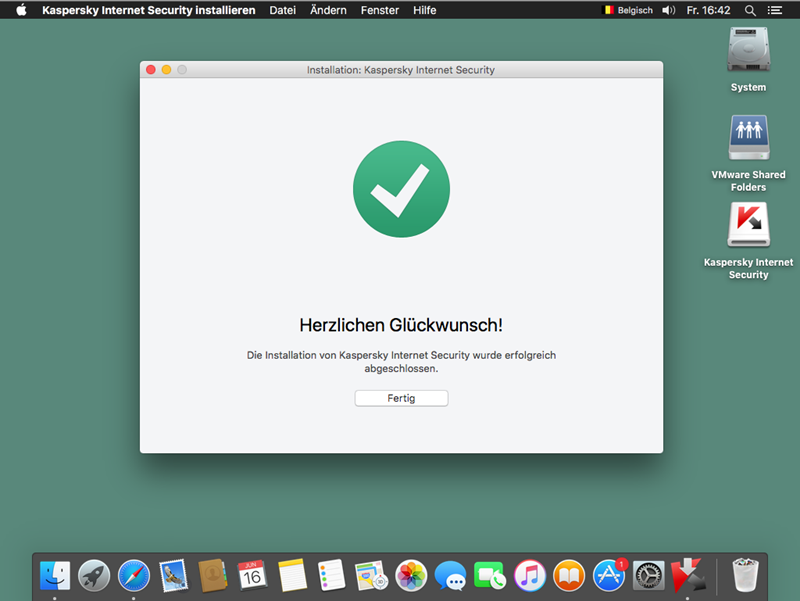Open Belgisch keyboard input source menu
800x601 pixels.
tap(627, 10)
